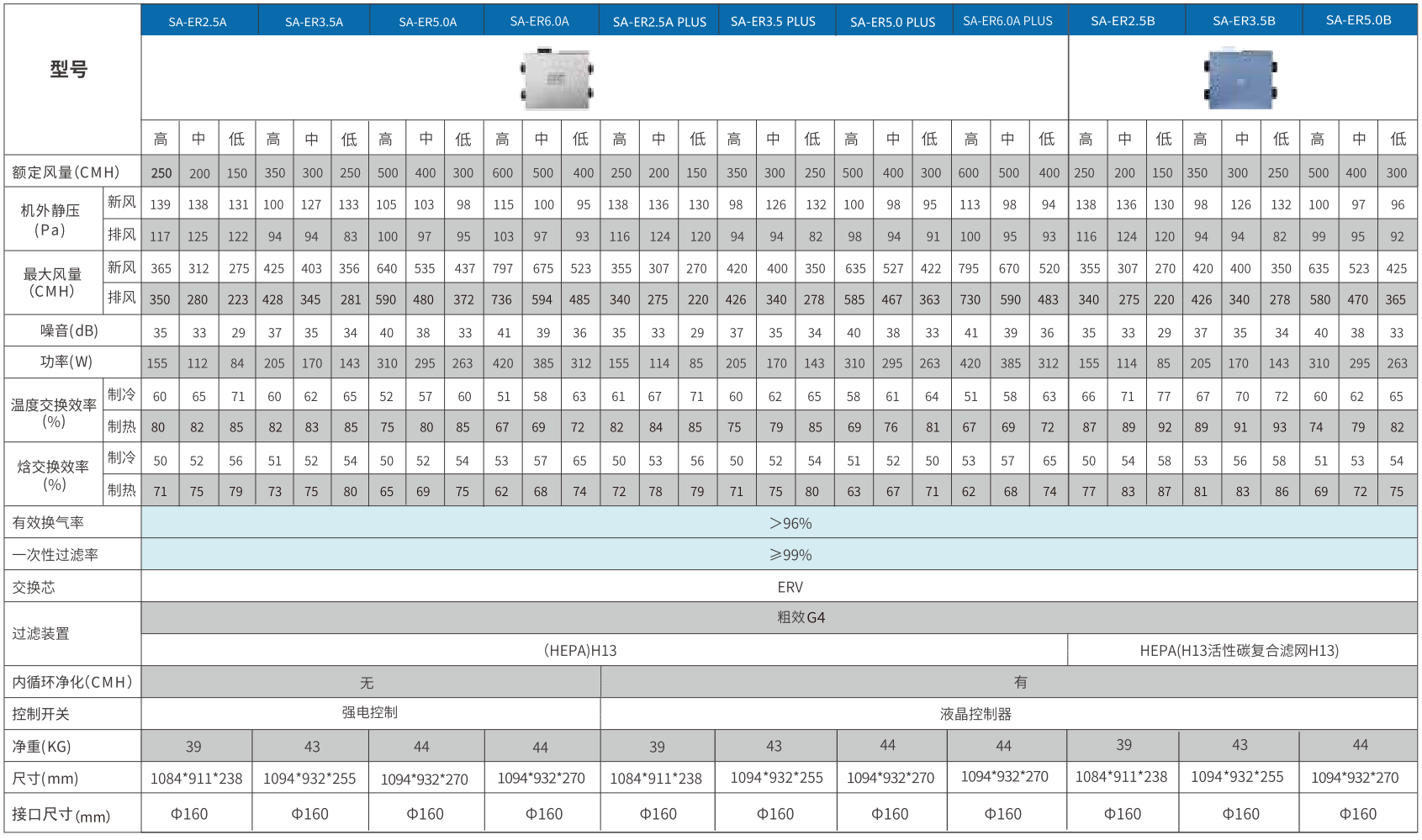Viewport: 1422px width, 840px height.
Task: Click the 温度交换效率(%) row label
Action: point(54,413)
